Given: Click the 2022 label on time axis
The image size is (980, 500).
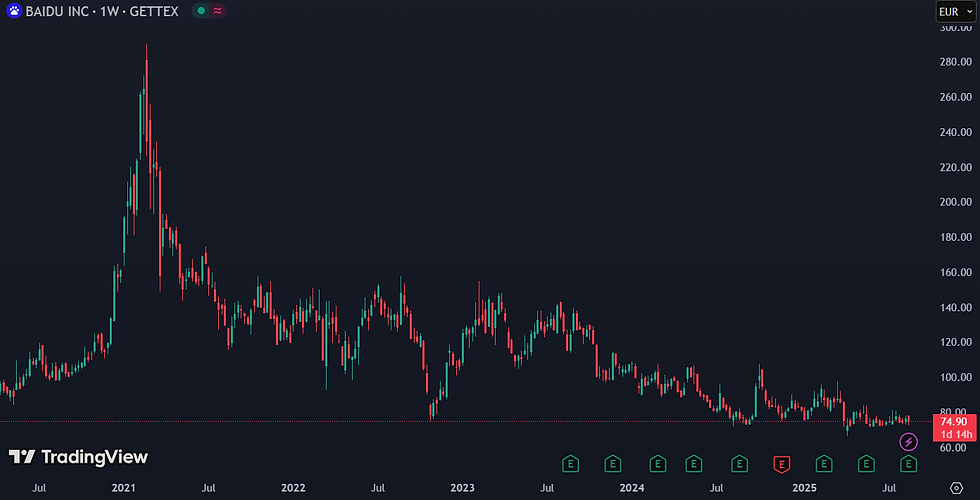Looking at the screenshot, I should pos(293,488).
